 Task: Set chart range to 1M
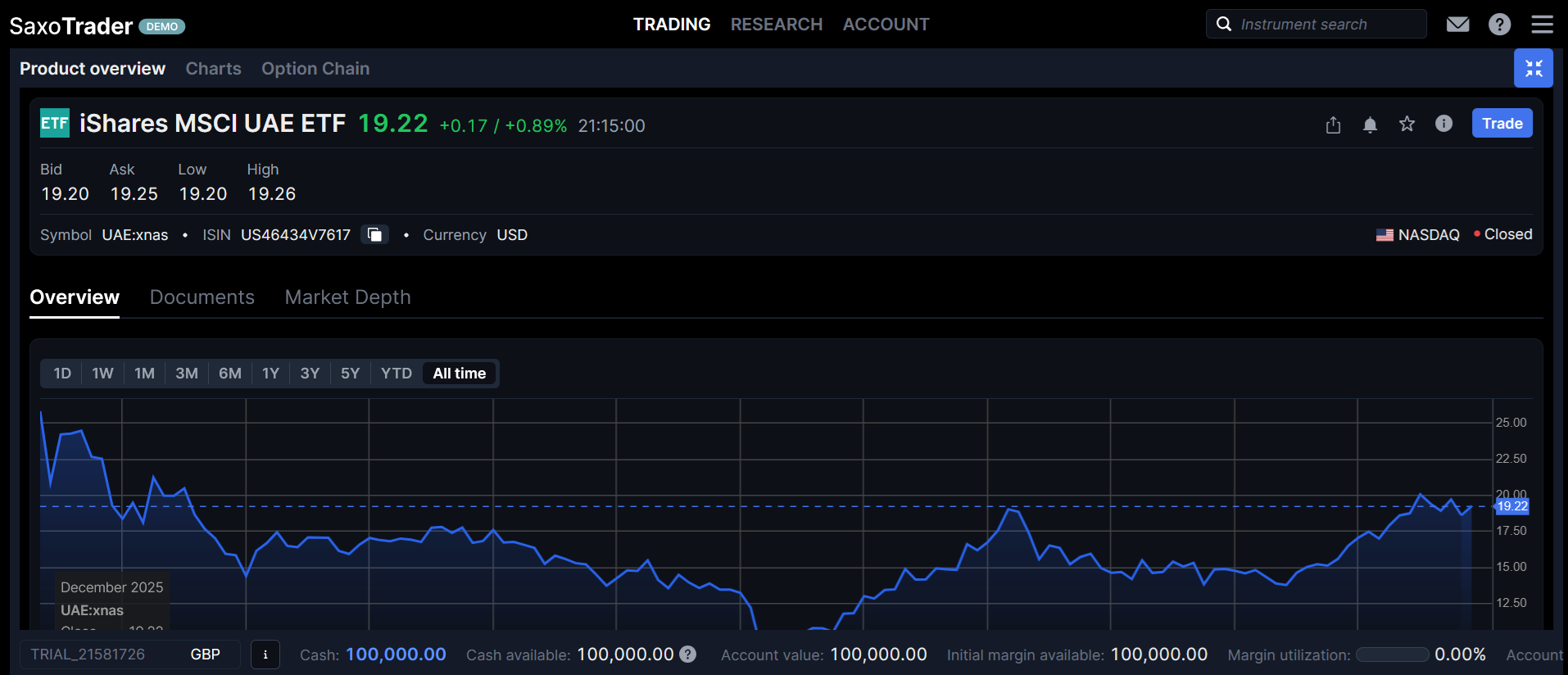144,374
